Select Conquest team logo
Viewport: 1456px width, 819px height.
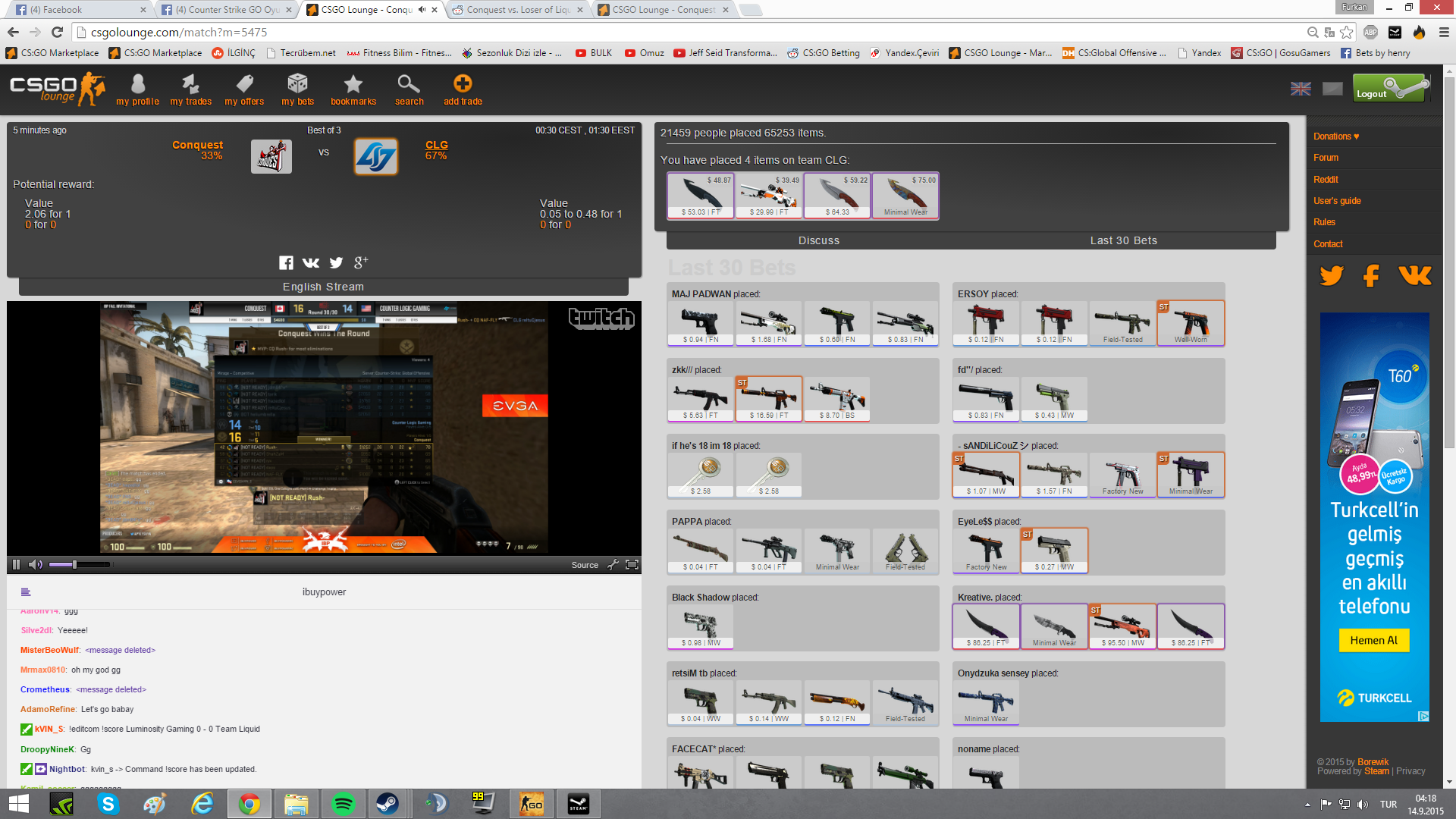tap(271, 156)
